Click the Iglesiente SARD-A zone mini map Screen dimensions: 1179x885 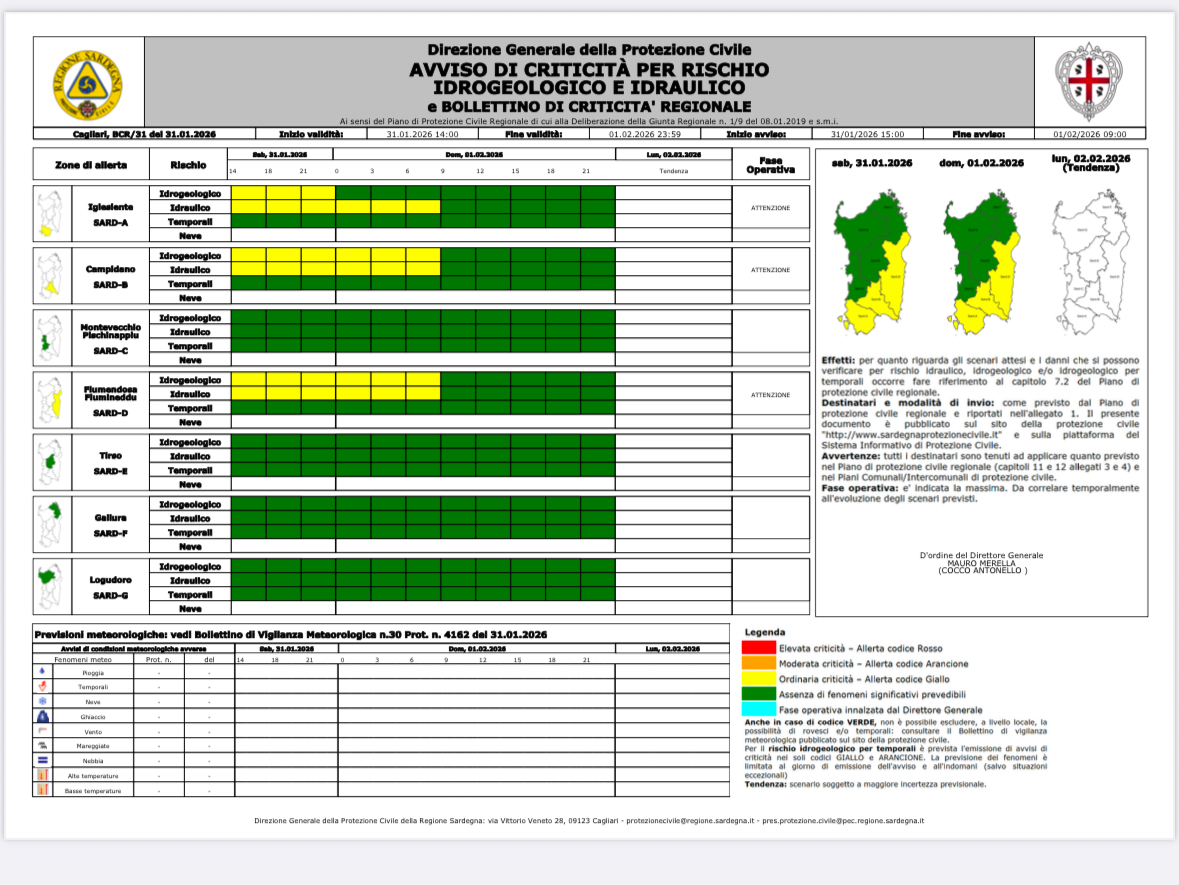pyautogui.click(x=47, y=214)
